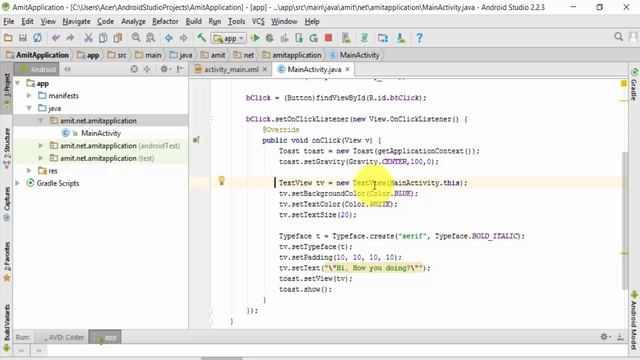Viewport: 640px width, 360px height.
Task: Open the Build menu
Action: click(193, 21)
